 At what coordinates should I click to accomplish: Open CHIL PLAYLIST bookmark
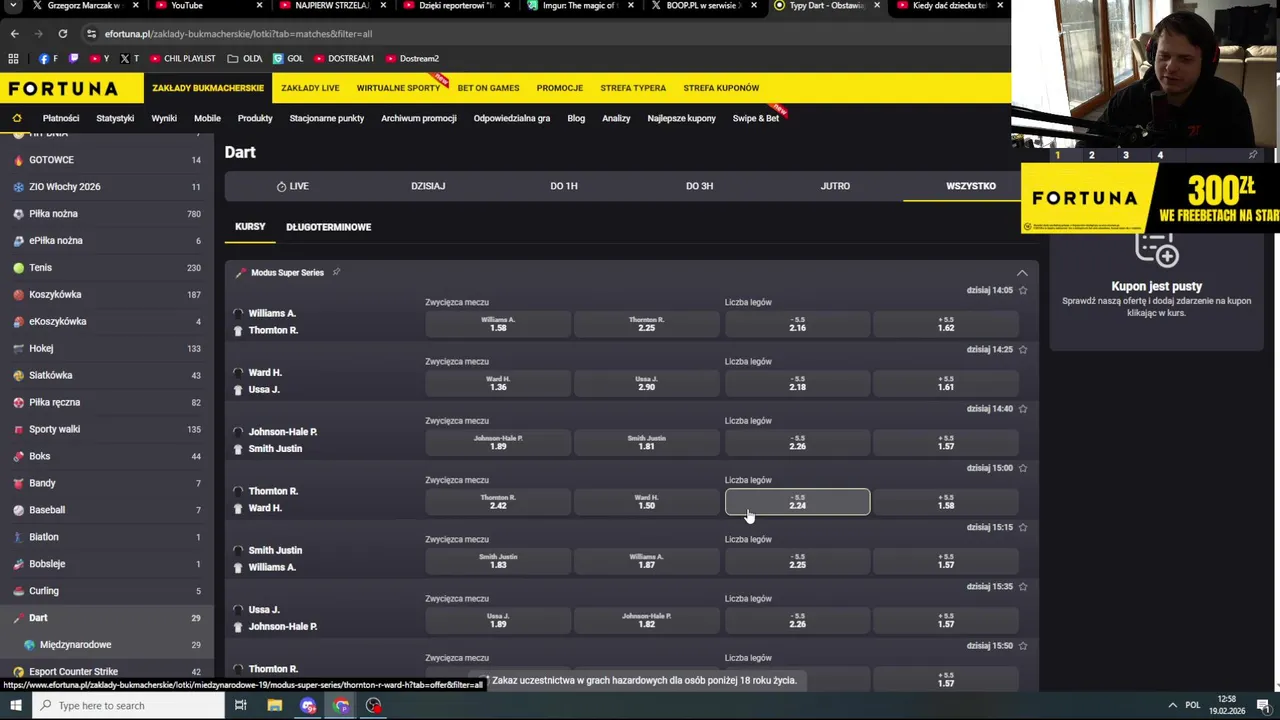pos(182,59)
